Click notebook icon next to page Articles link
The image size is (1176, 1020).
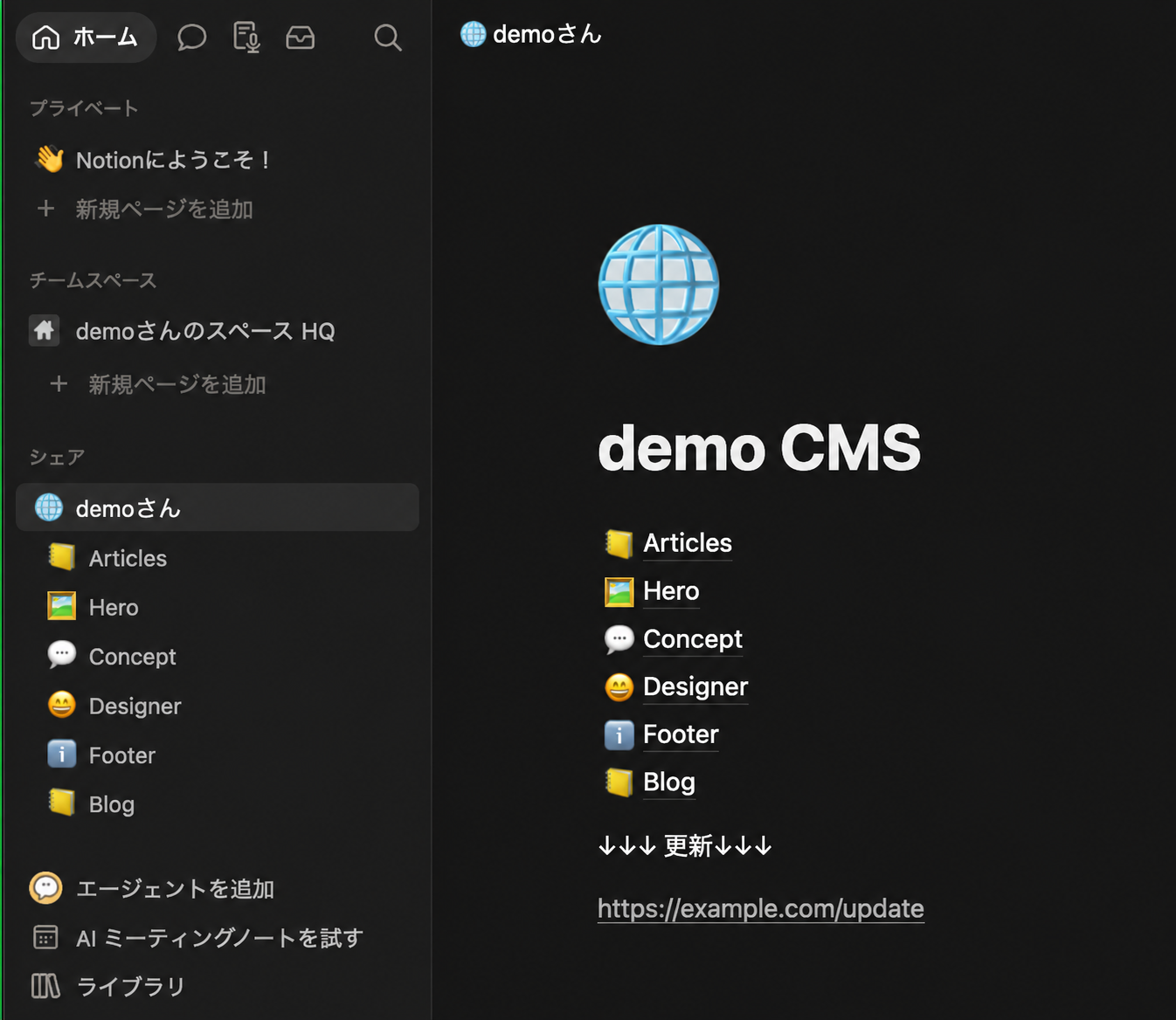point(619,543)
